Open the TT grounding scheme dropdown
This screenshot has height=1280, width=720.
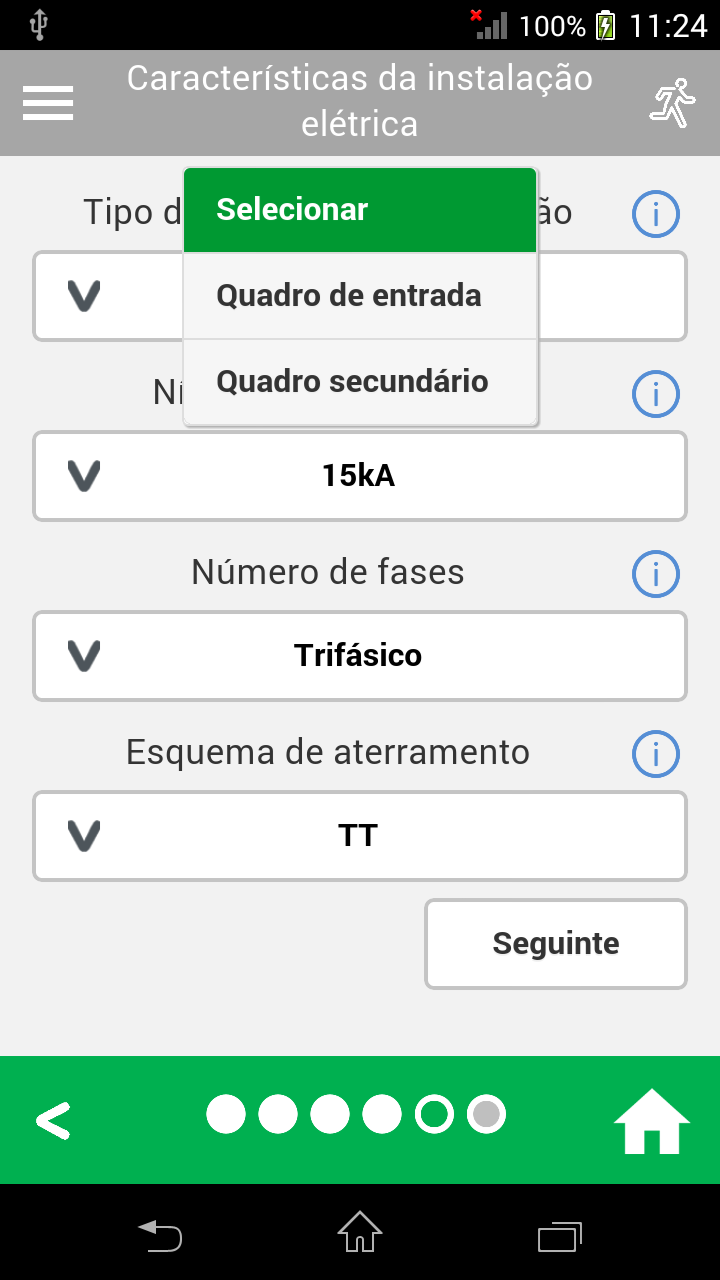(360, 836)
